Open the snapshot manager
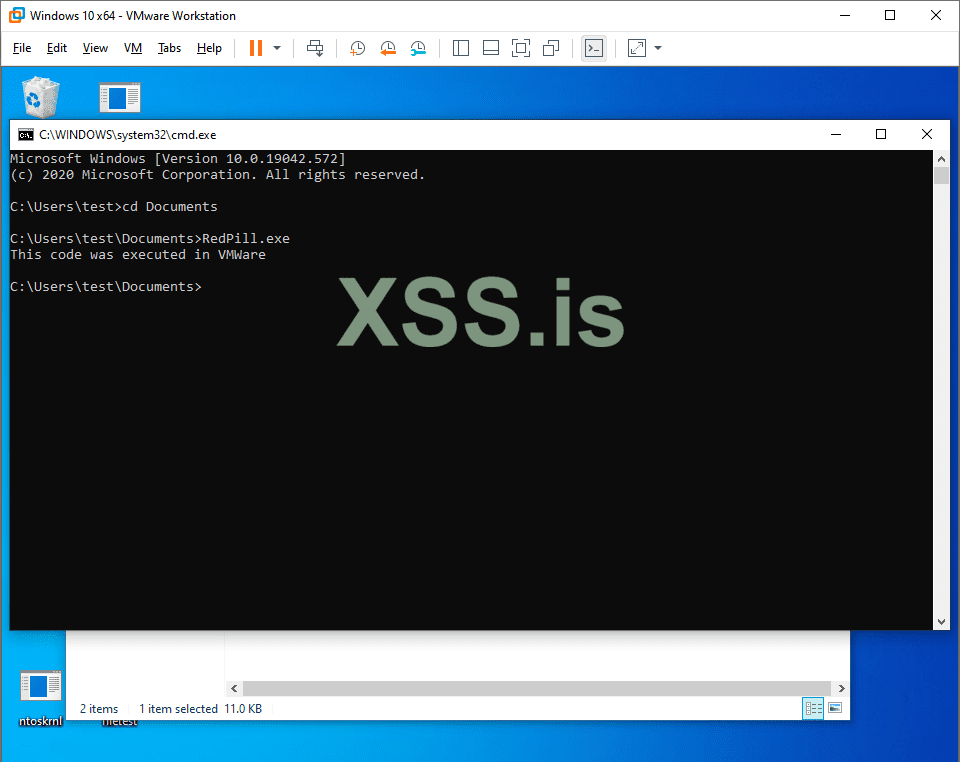Screen dimensions: 960x762 tap(418, 48)
